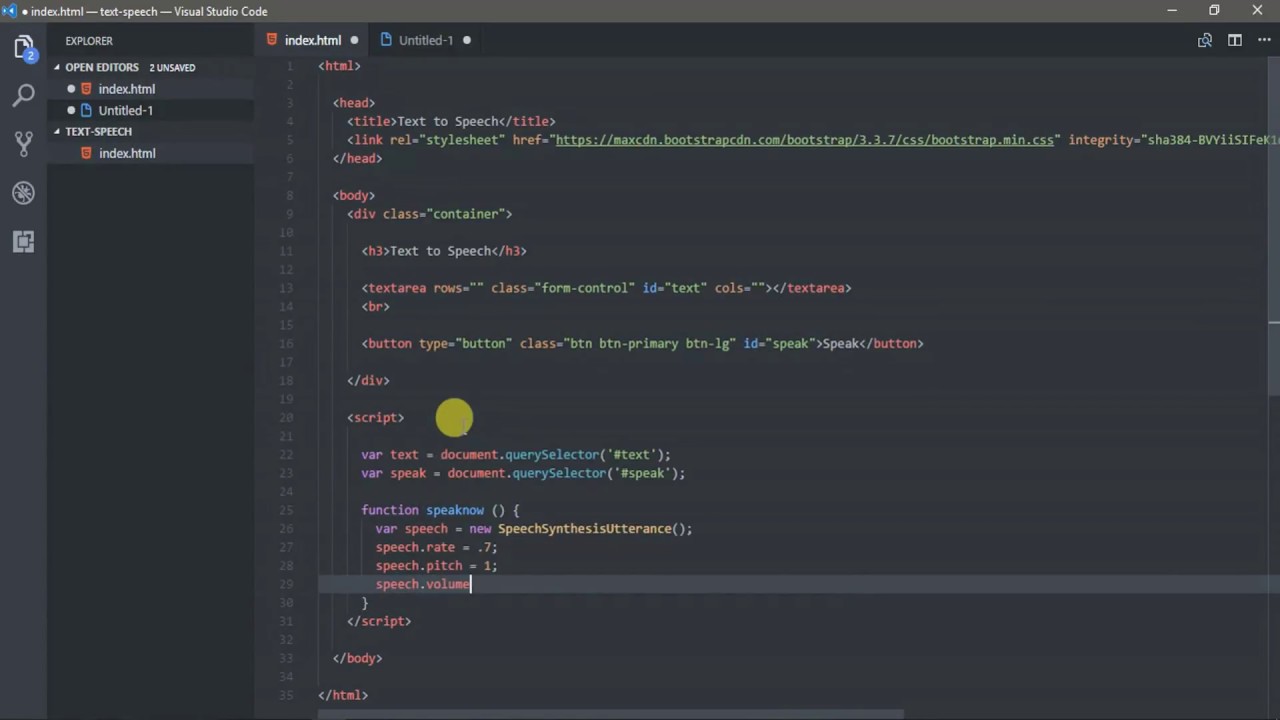
Task: Click speech.rate on line 27
Action: coord(415,547)
